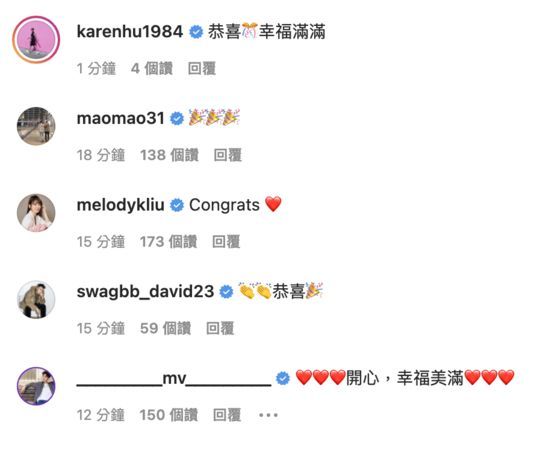Open karenhu1984's profile avatar
This screenshot has height=450, width=555.
coord(36,39)
